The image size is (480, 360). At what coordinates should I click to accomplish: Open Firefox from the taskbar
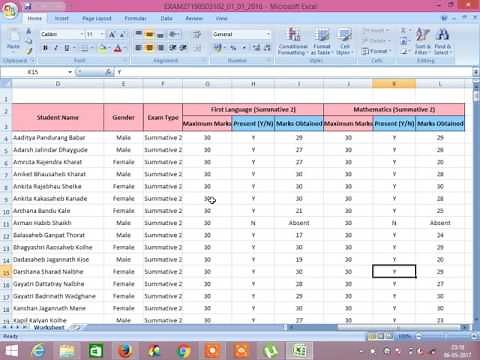(125, 351)
